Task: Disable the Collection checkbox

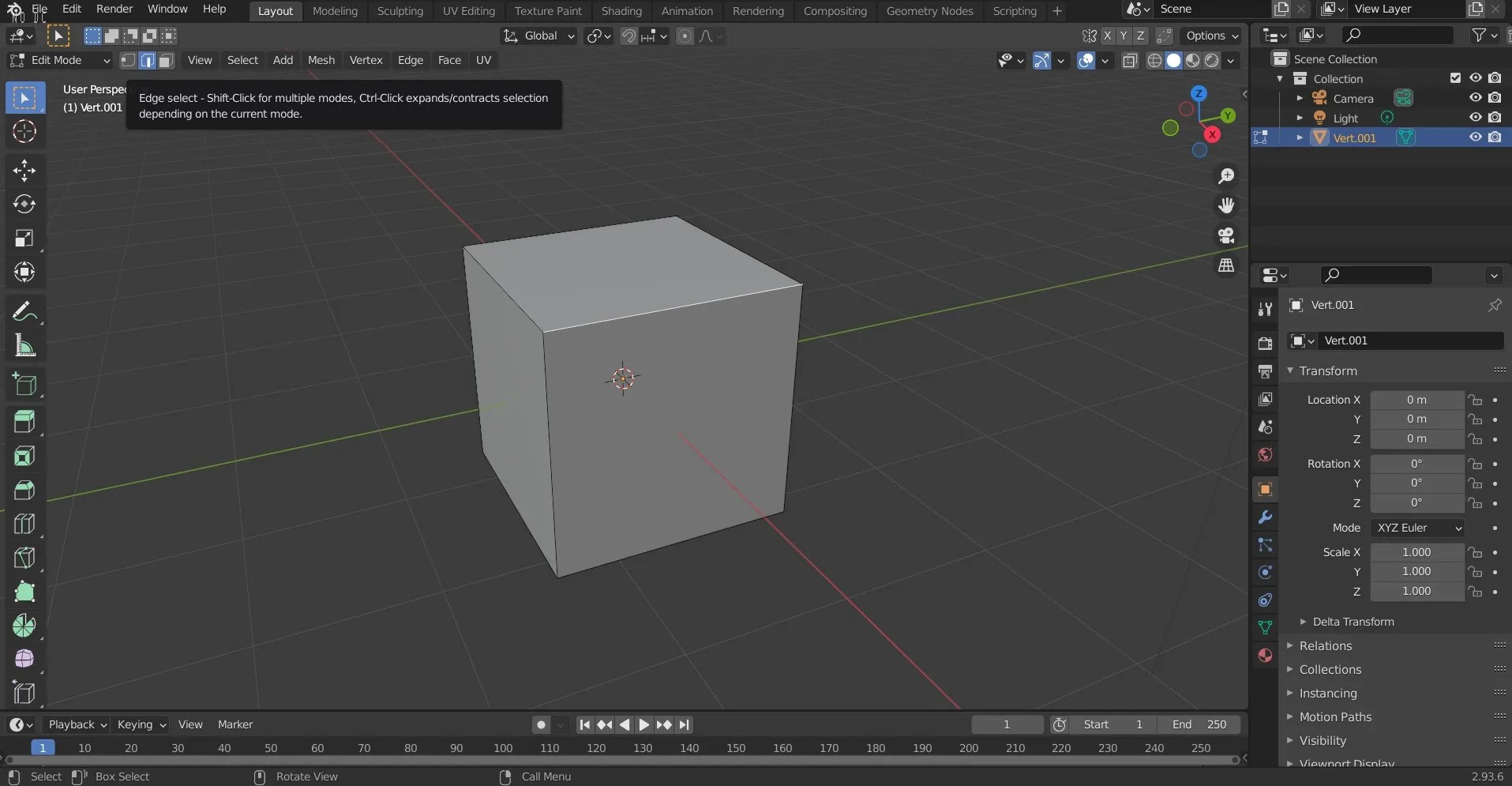Action: 1455,77
